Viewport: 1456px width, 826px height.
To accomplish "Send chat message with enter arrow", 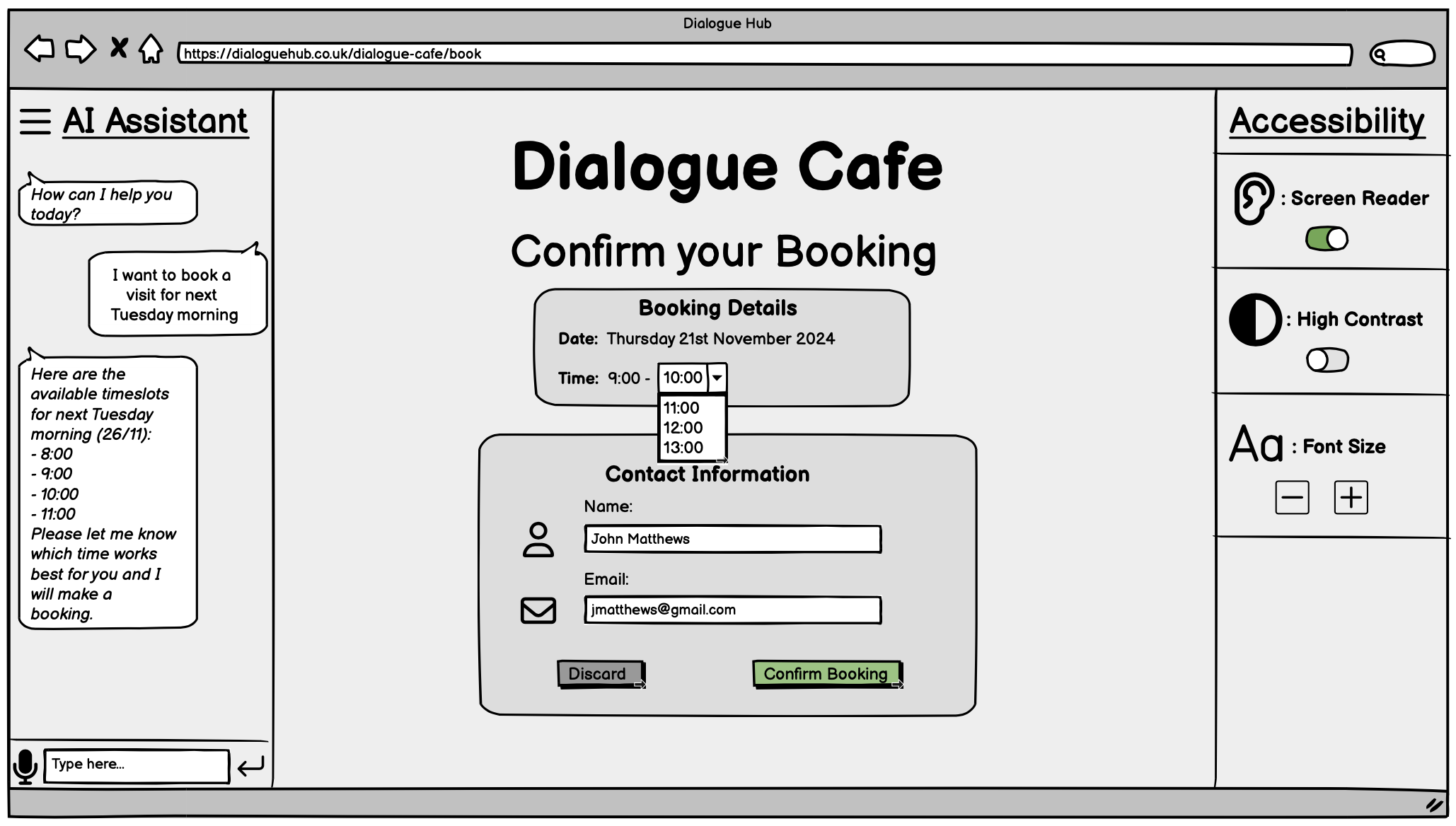I will 250,766.
